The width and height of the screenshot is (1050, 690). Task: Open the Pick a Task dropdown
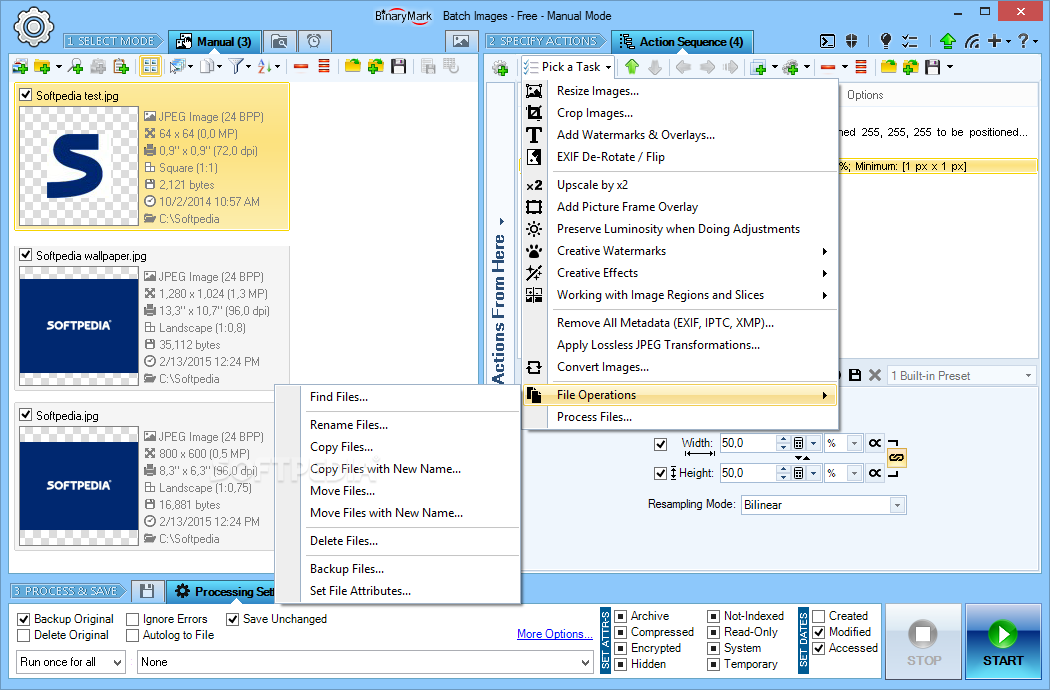(569, 67)
